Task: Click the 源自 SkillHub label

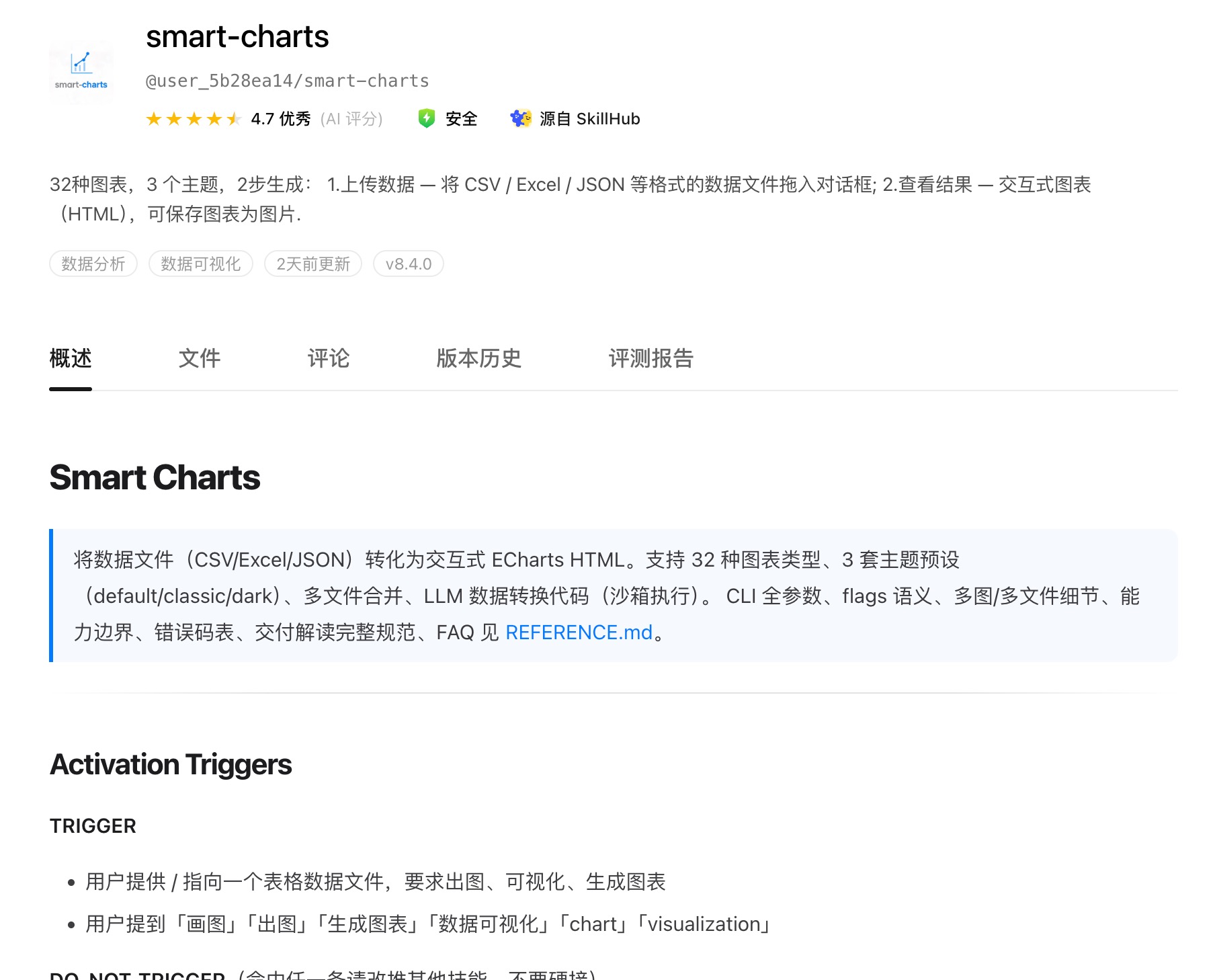Action: pos(590,119)
